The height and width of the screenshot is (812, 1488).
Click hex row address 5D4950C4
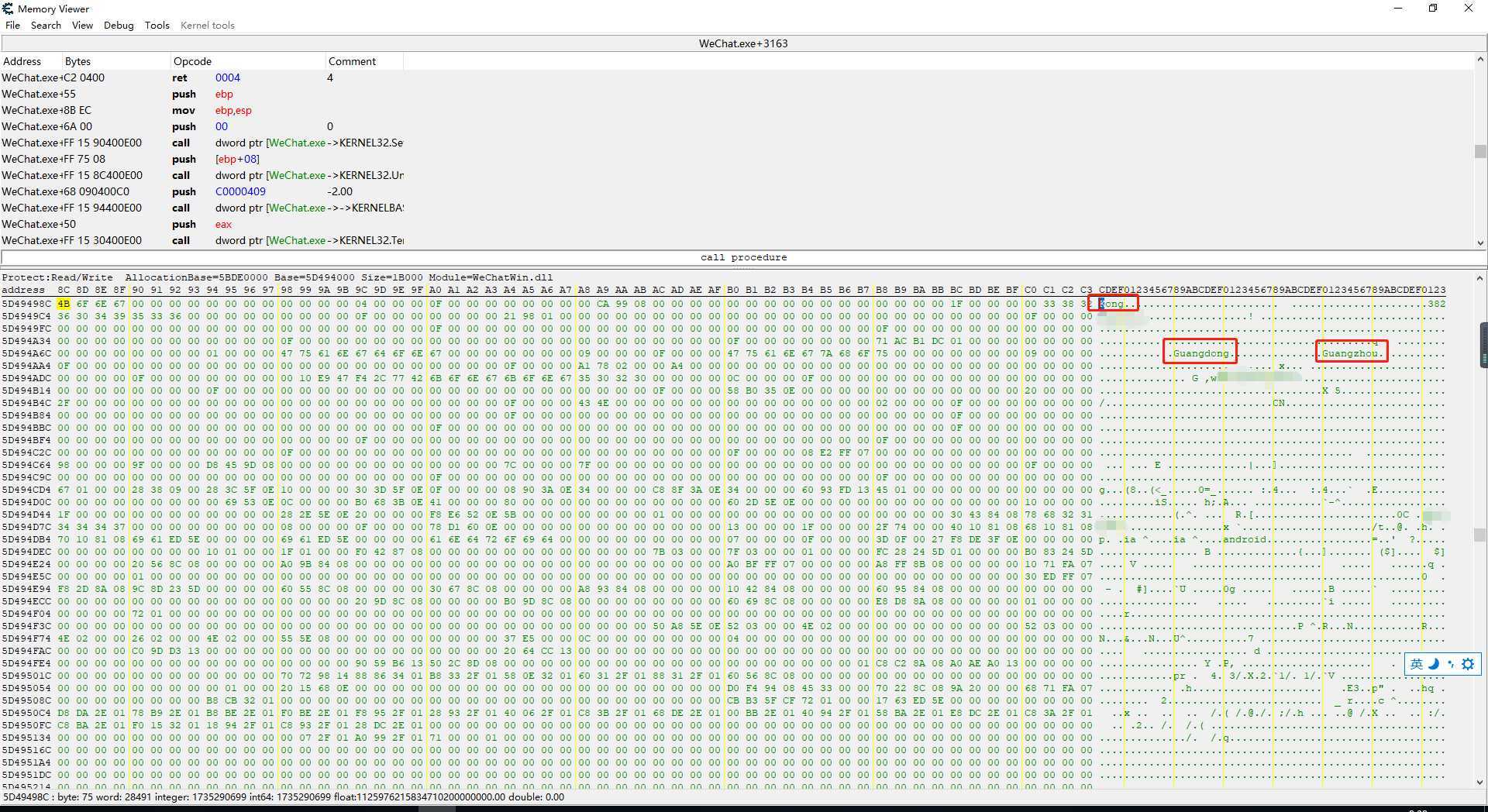point(26,713)
